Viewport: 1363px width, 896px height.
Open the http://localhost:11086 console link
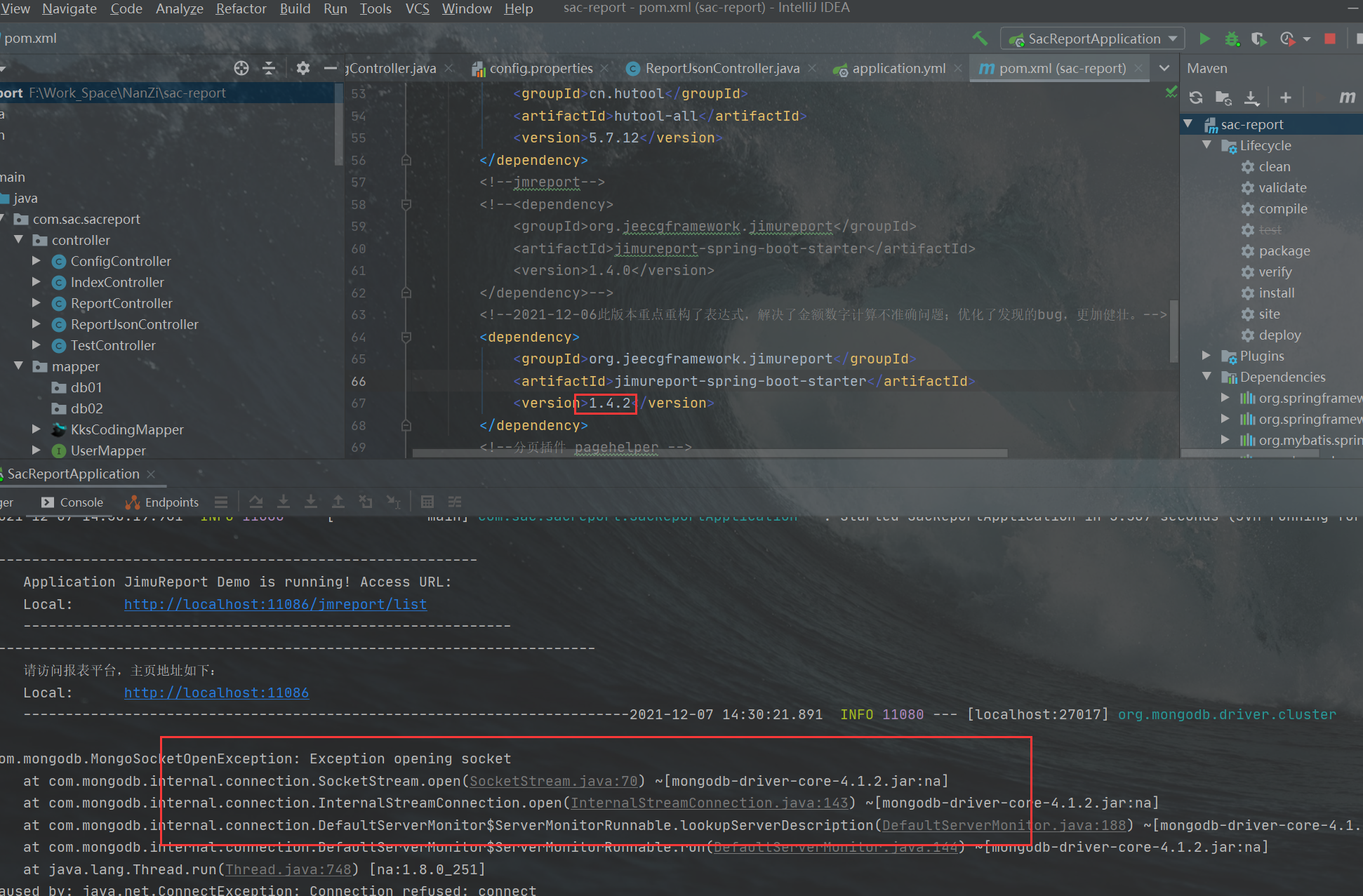click(216, 693)
